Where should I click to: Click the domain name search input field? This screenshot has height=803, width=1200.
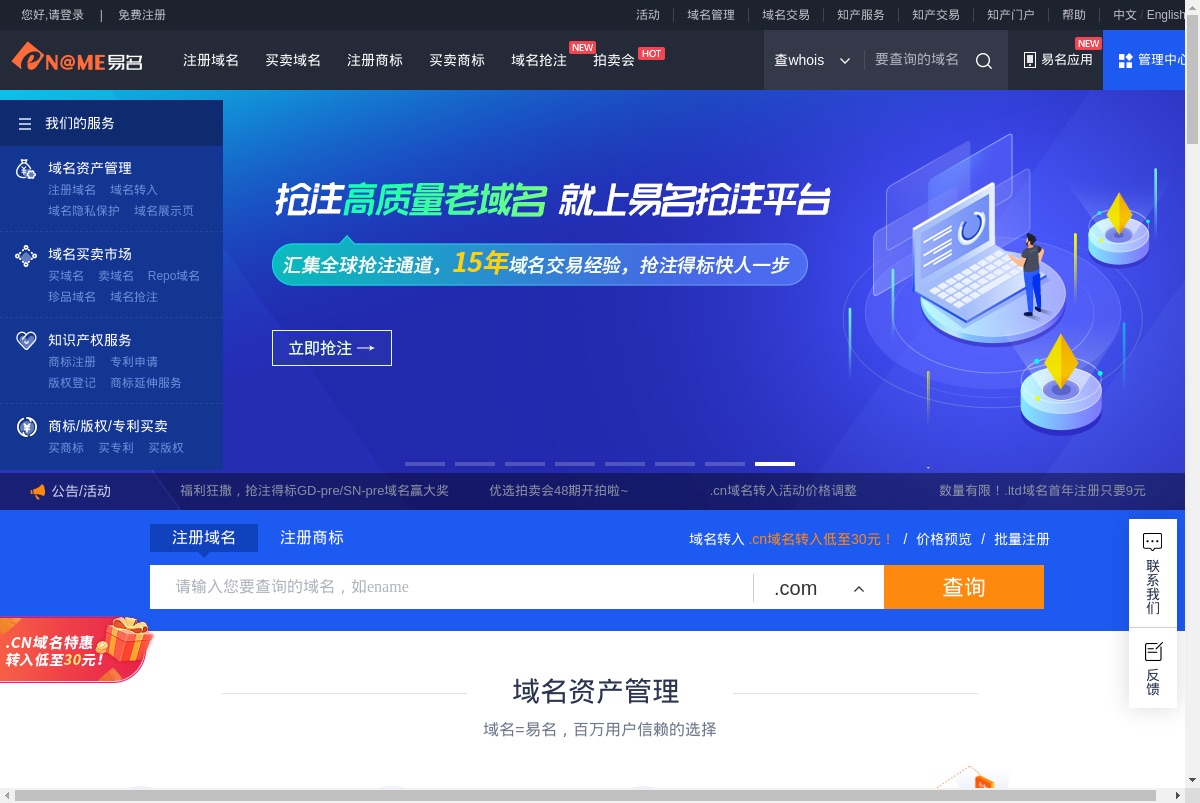tap(451, 587)
